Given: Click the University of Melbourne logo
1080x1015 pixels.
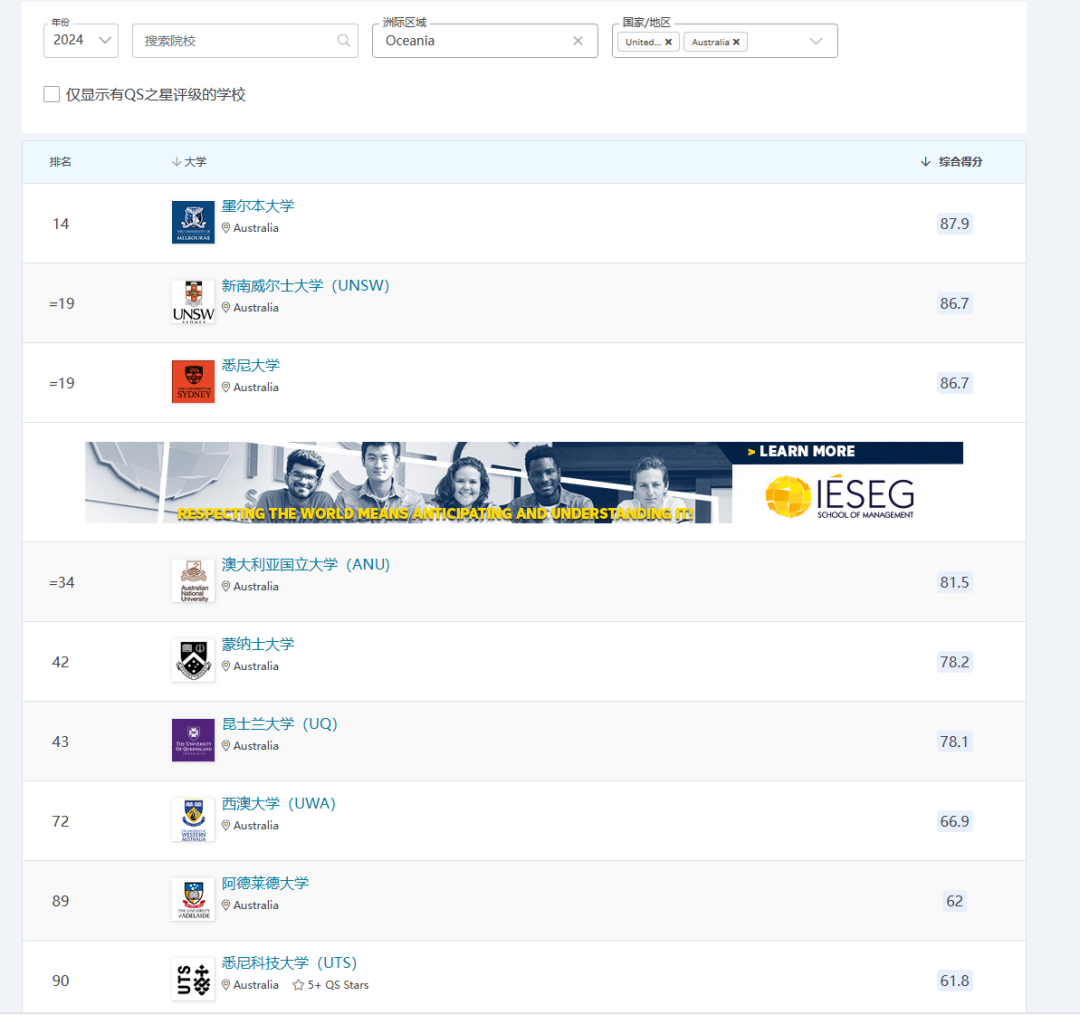Looking at the screenshot, I should (x=193, y=222).
